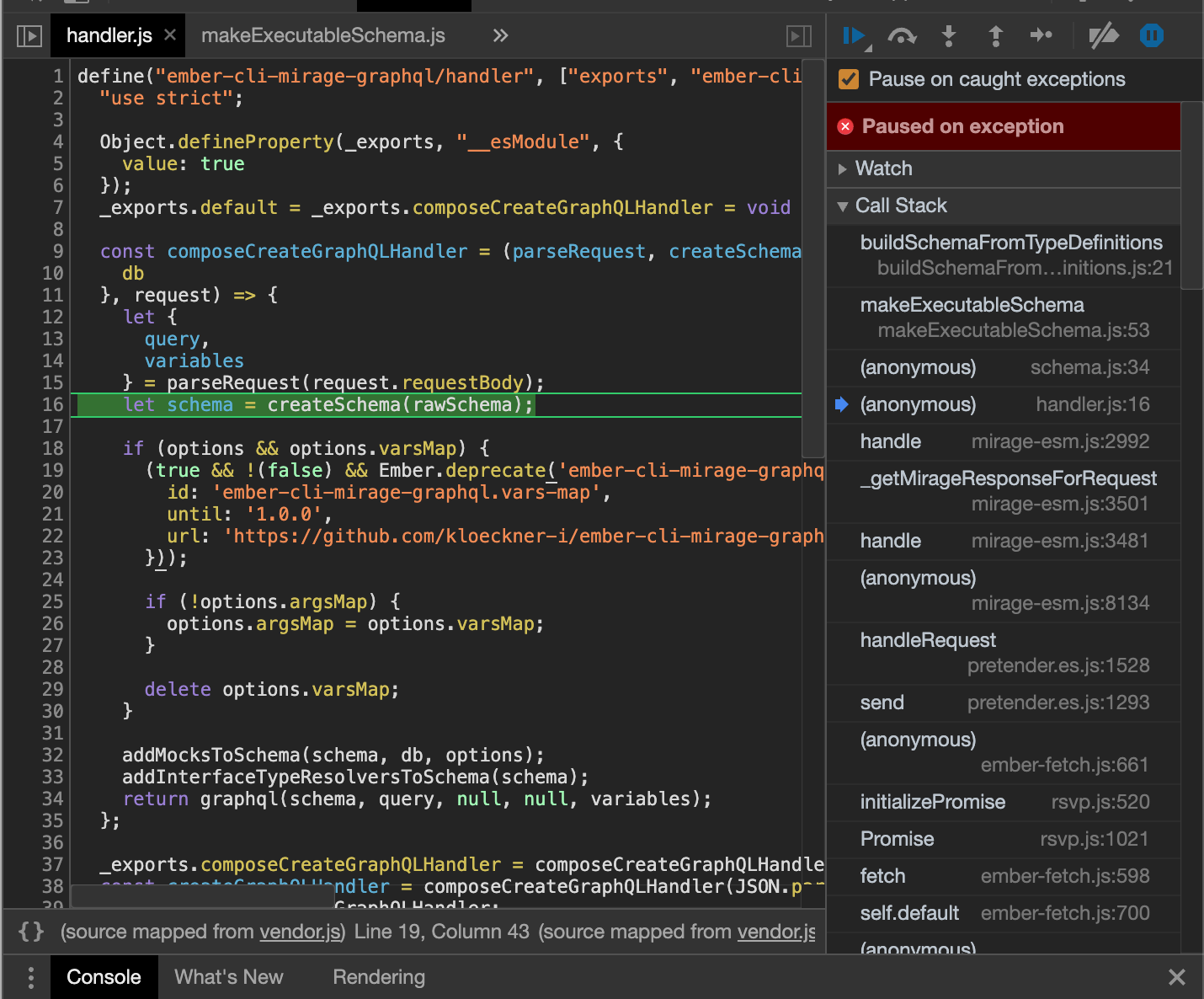Expand the Watch section
Image resolution: width=1204 pixels, height=999 pixels.
pyautogui.click(x=883, y=168)
